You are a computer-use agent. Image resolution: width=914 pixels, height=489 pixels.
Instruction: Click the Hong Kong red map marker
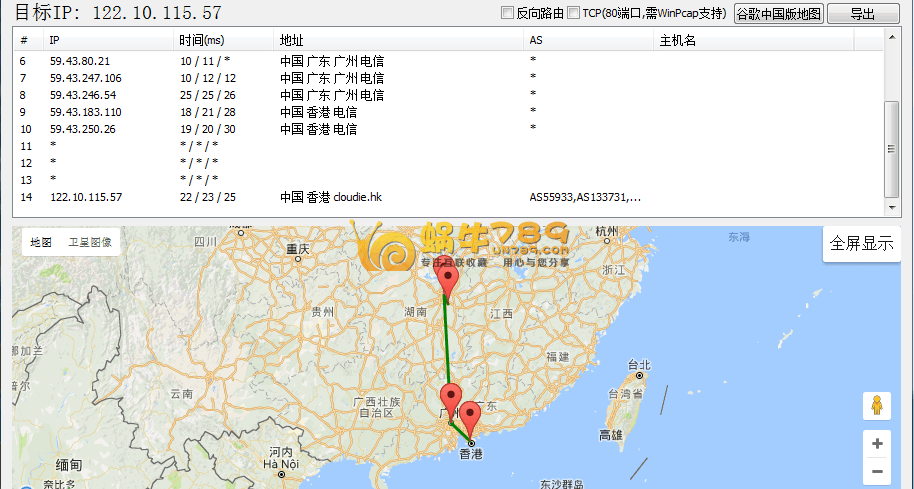pos(470,416)
